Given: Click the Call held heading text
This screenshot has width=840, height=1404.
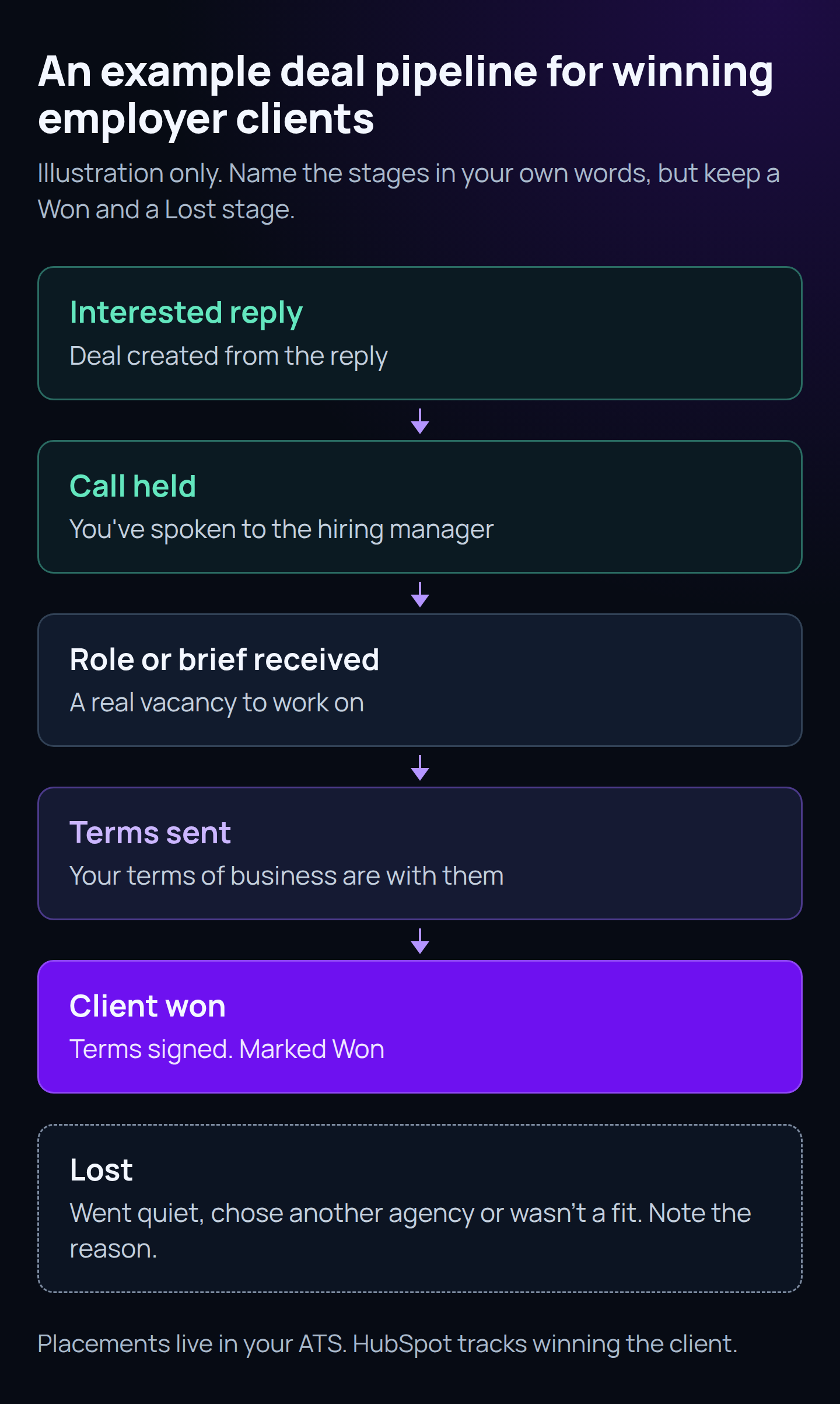Looking at the screenshot, I should click(x=133, y=486).
